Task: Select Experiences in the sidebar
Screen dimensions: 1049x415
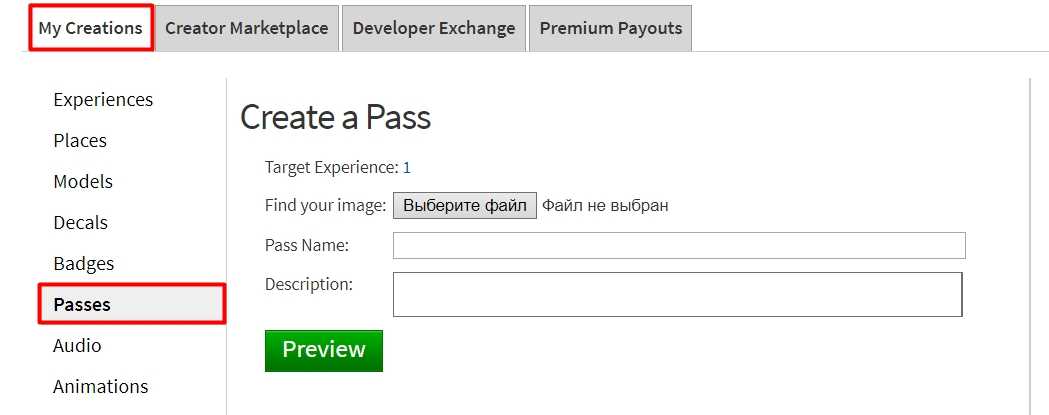Action: 103,100
